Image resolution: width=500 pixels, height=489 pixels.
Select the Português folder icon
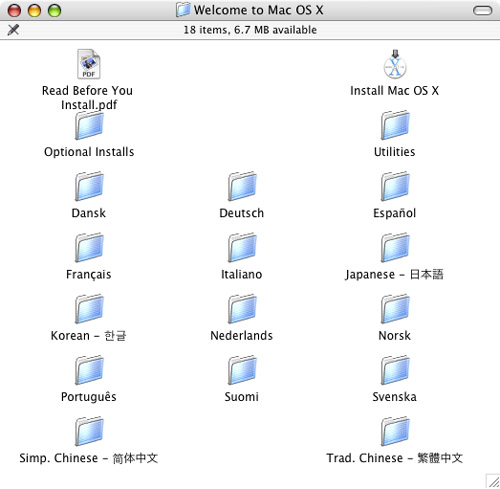coord(89,370)
